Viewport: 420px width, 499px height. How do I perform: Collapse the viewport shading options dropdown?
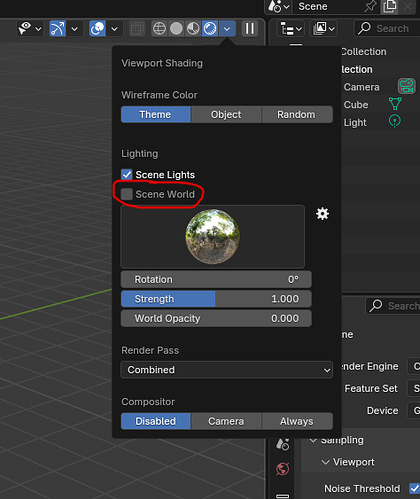[227, 29]
